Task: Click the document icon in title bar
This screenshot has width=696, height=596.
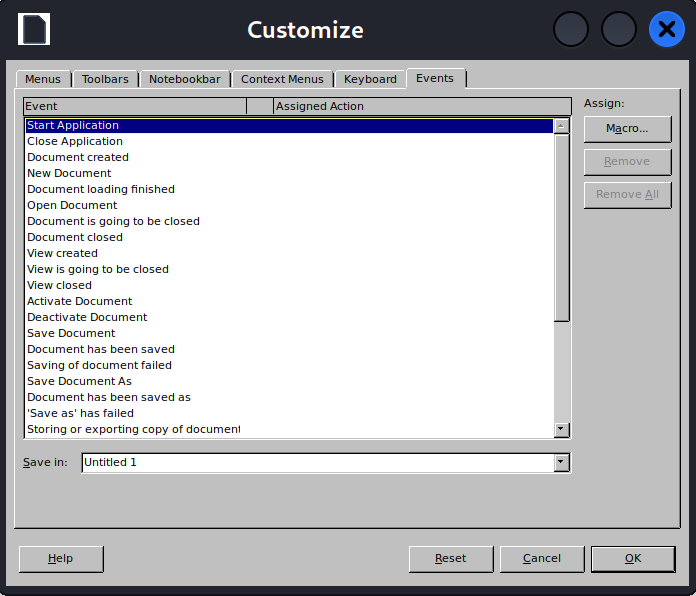Action: (34, 29)
